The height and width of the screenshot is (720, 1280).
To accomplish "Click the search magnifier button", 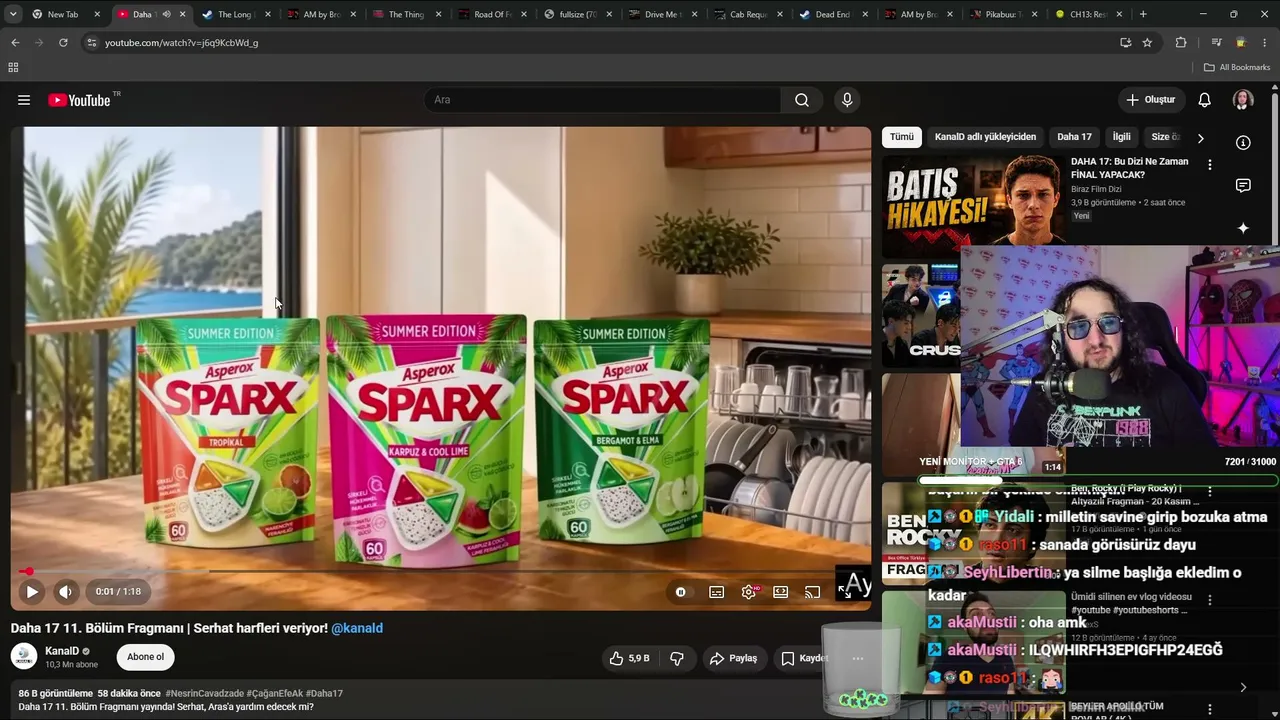I will (802, 100).
